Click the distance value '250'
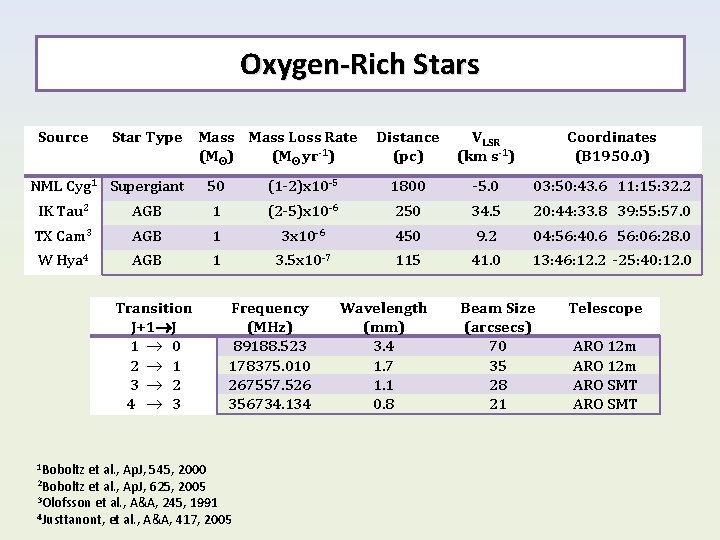Image resolution: width=720 pixels, height=540 pixels. (408, 211)
